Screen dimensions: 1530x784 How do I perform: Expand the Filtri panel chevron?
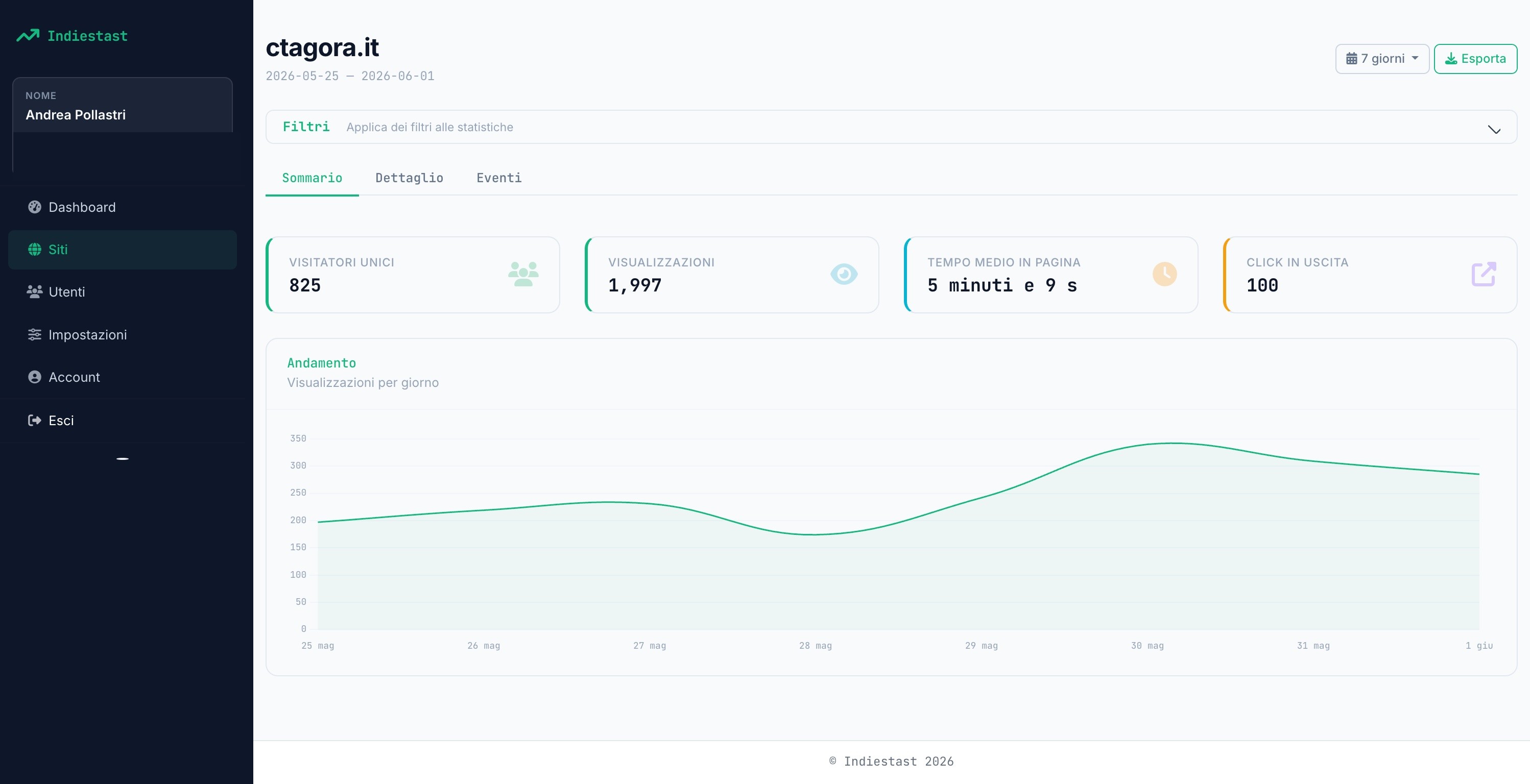[1494, 130]
